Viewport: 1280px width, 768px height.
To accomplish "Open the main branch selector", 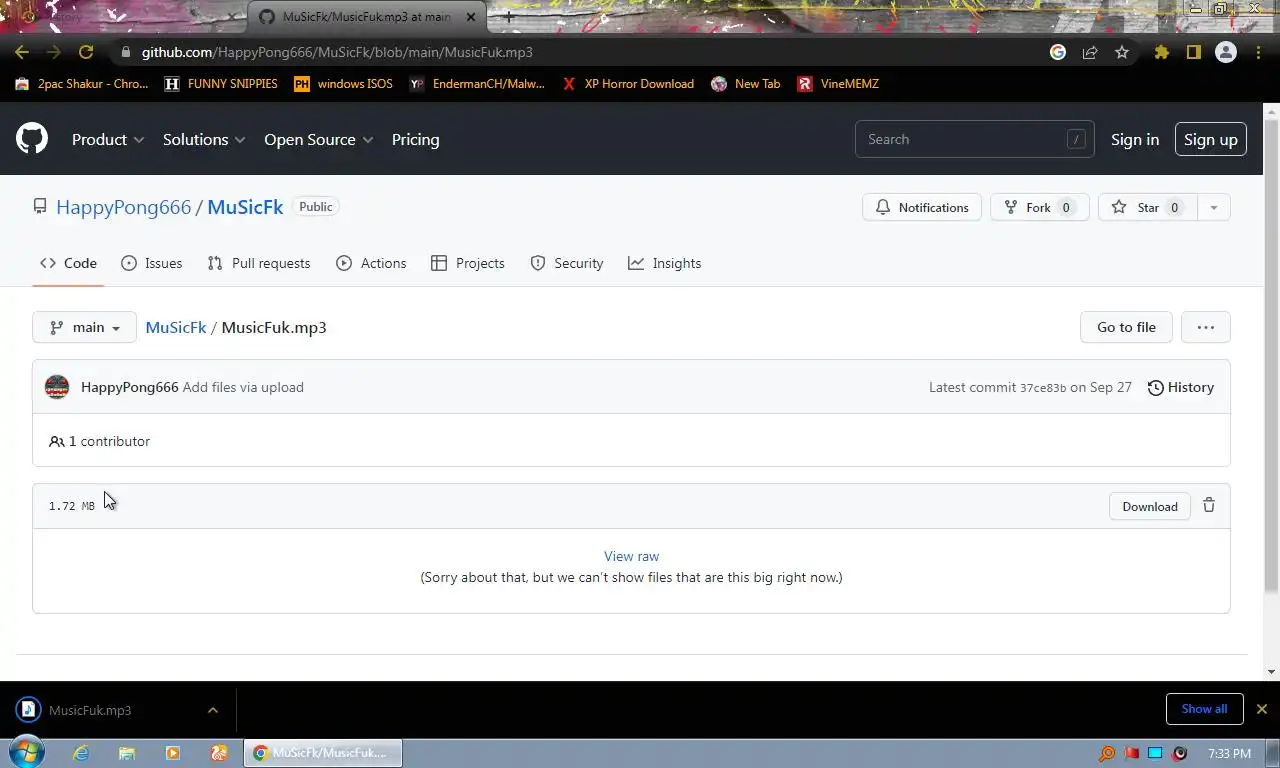I will [x=84, y=327].
